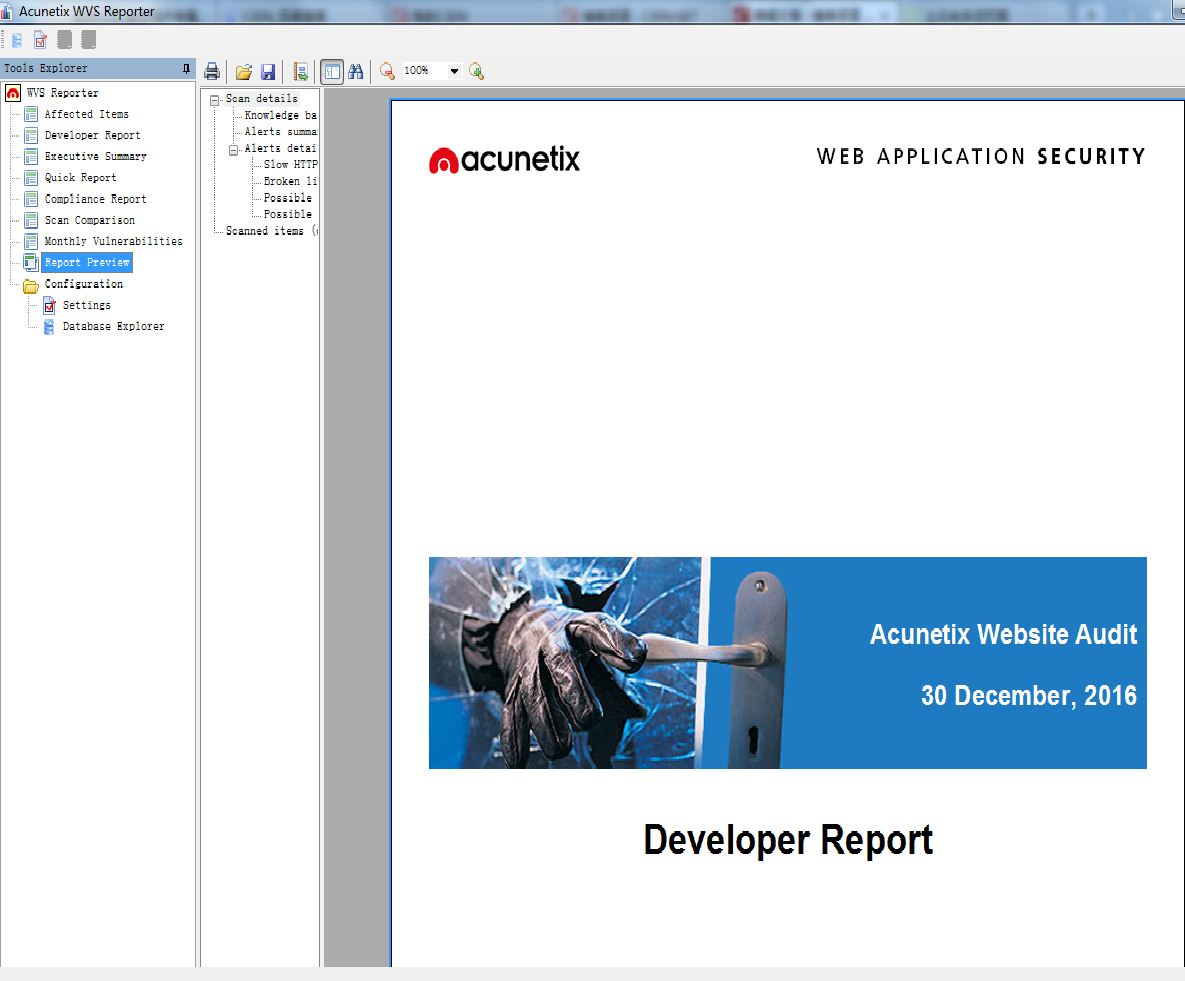Jump to Scanned items outline entry
Image resolution: width=1185 pixels, height=981 pixels.
[x=271, y=231]
